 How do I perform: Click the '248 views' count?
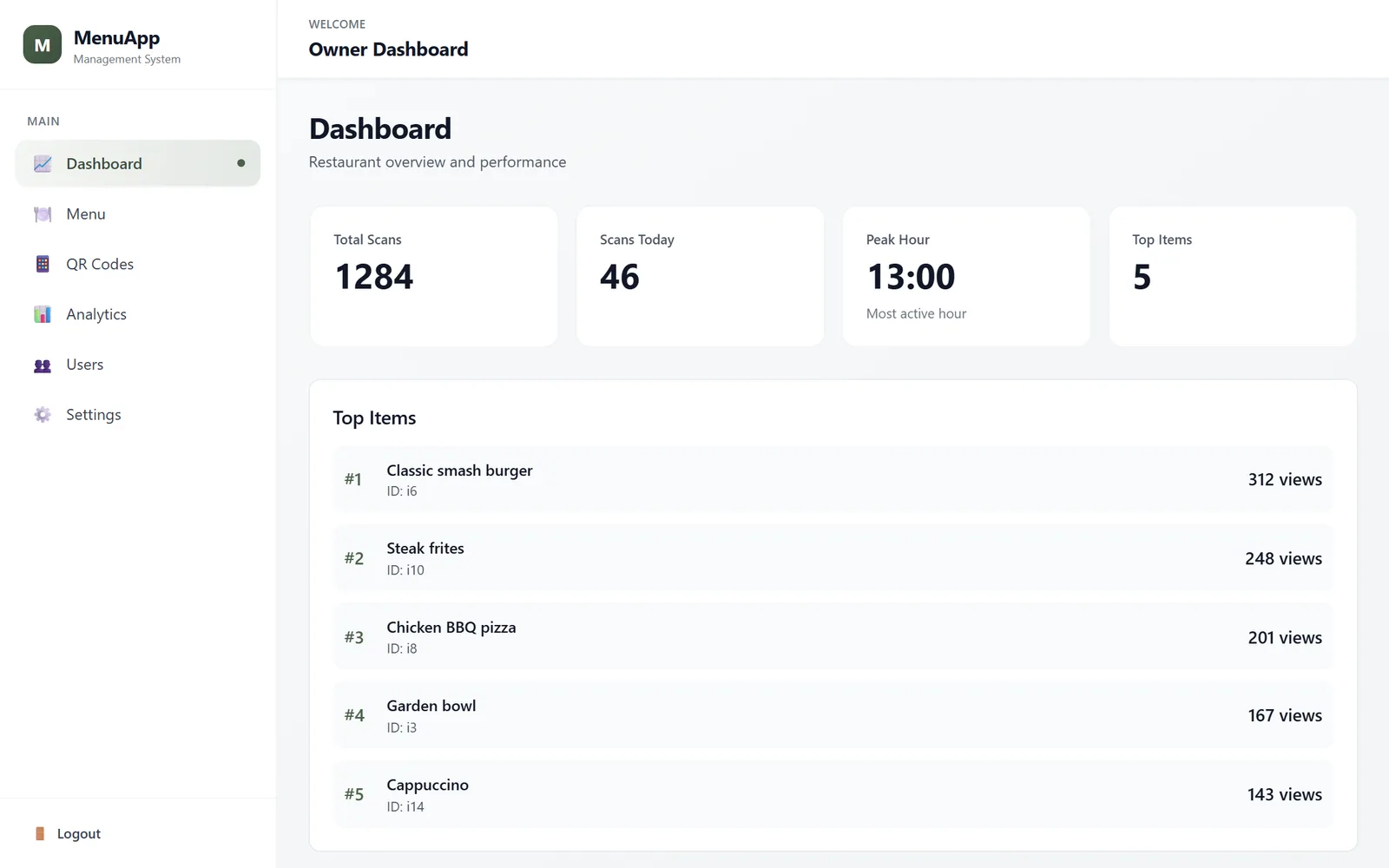point(1283,558)
